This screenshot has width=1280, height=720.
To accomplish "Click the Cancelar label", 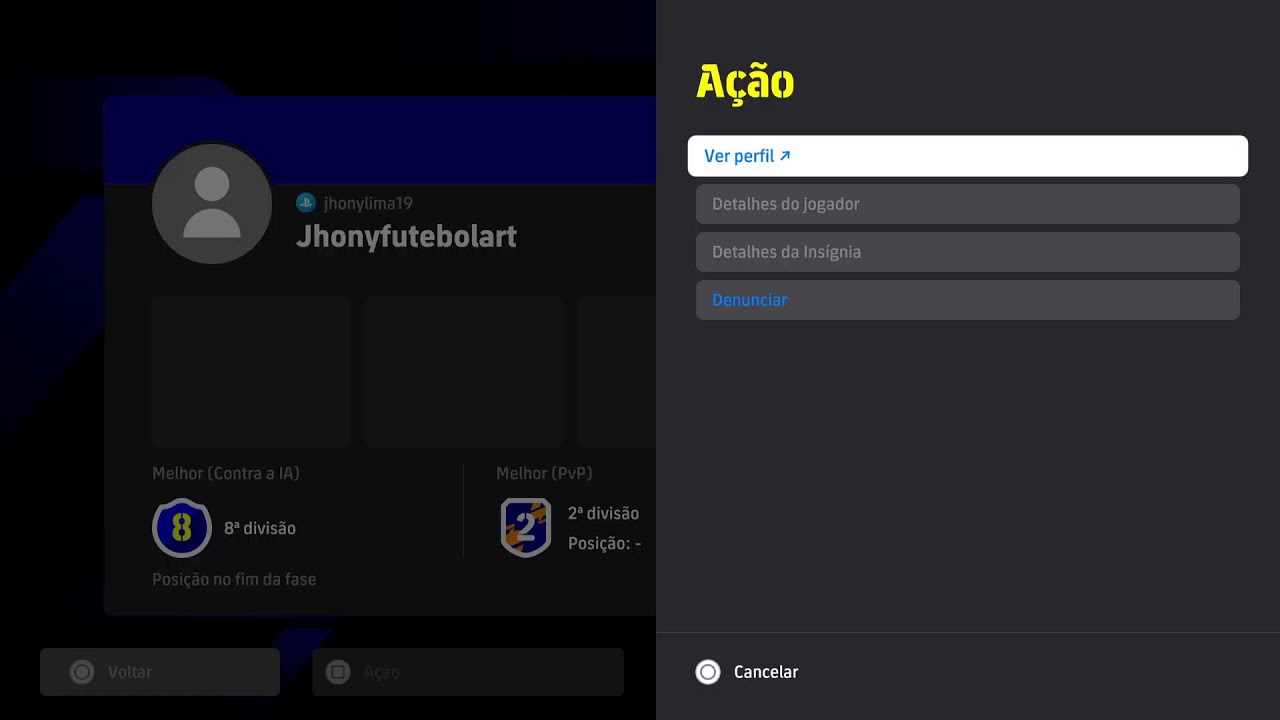I will click(x=766, y=672).
